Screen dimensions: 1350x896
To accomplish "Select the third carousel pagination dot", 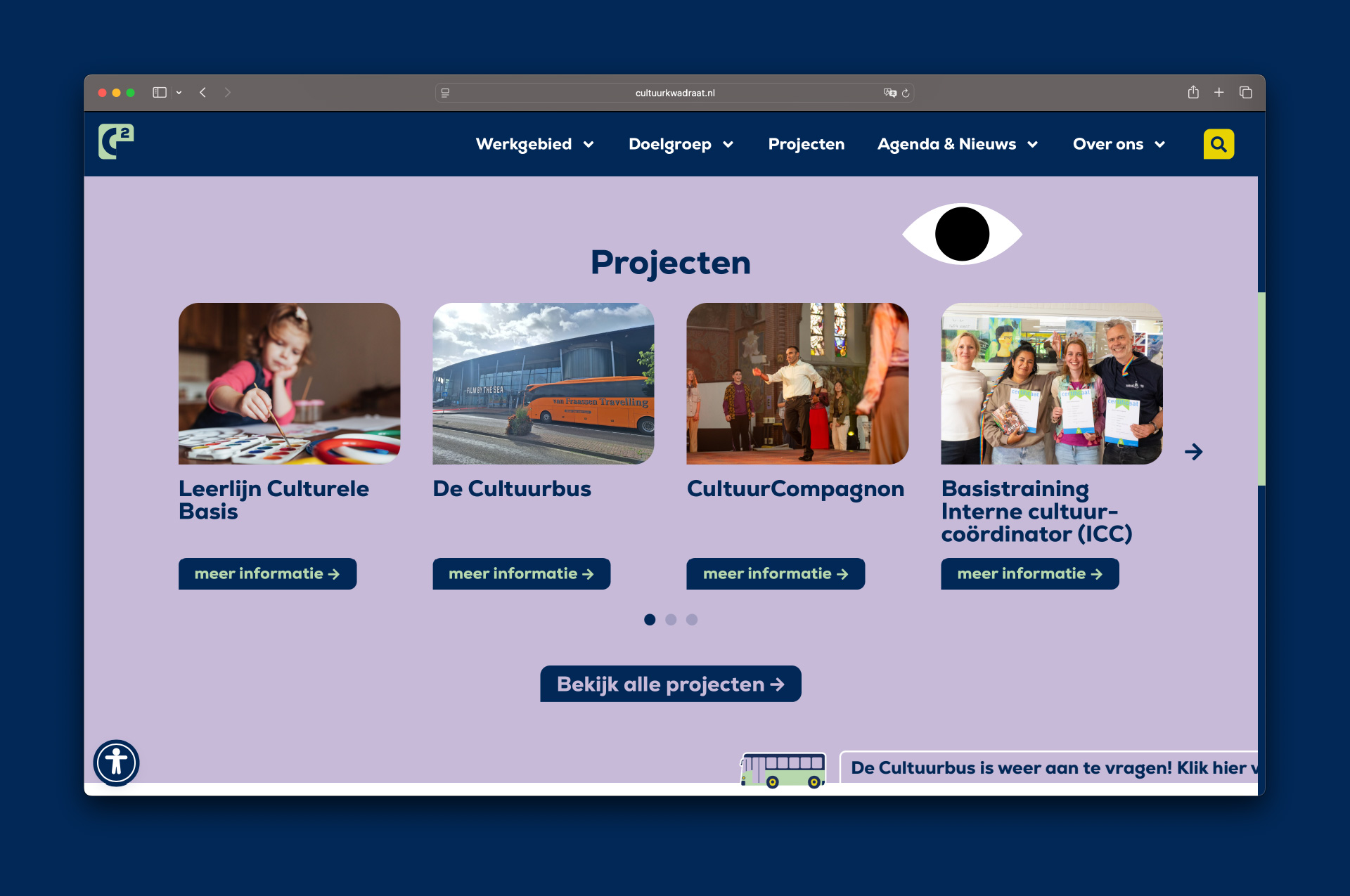I will [692, 619].
